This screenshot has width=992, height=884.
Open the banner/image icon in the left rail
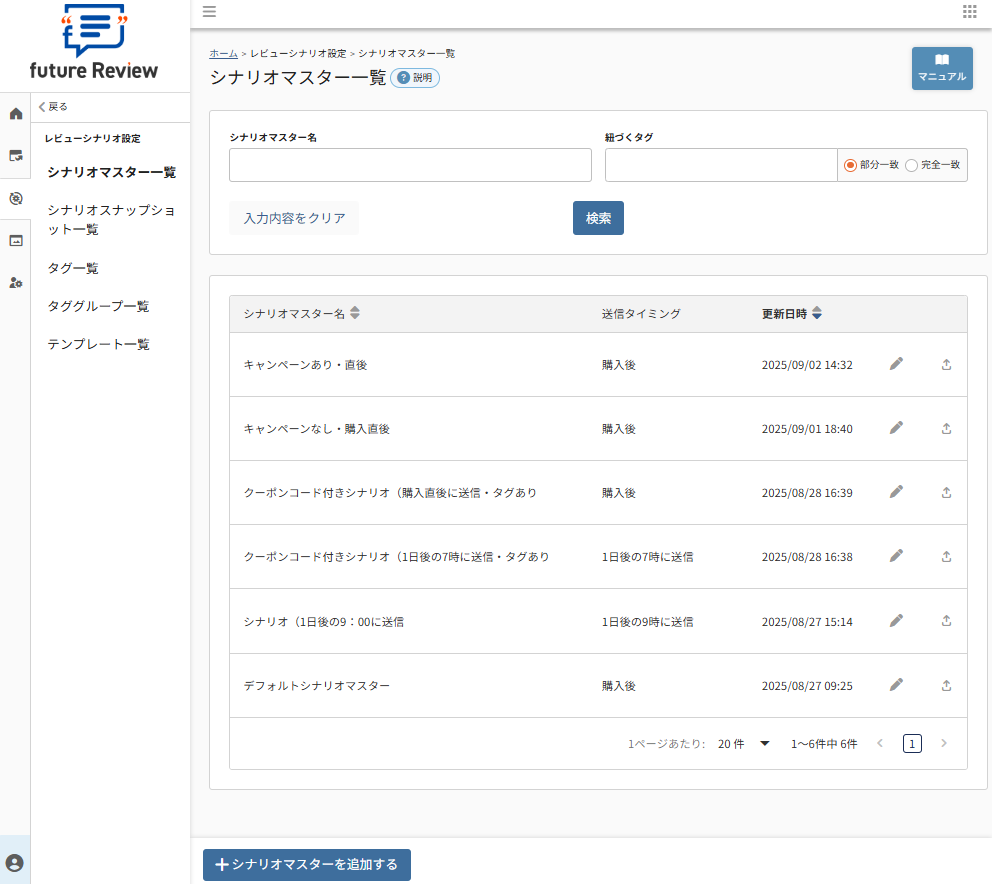point(14,240)
